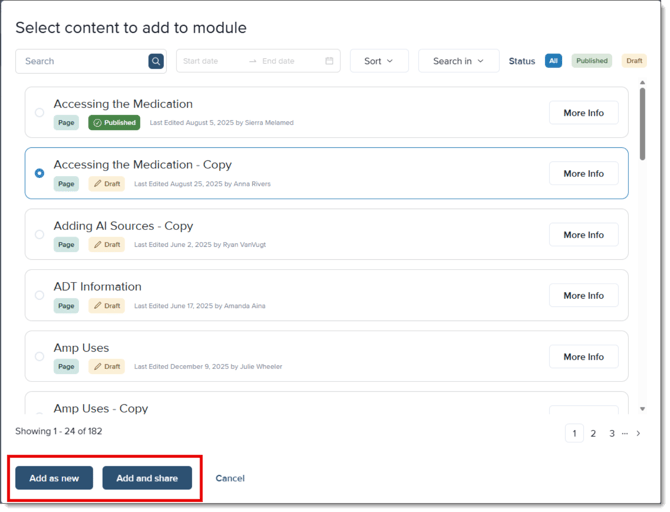Image resolution: width=670 pixels, height=512 pixels.
Task: Click the Amp Uses - Copy title
Action: click(101, 409)
